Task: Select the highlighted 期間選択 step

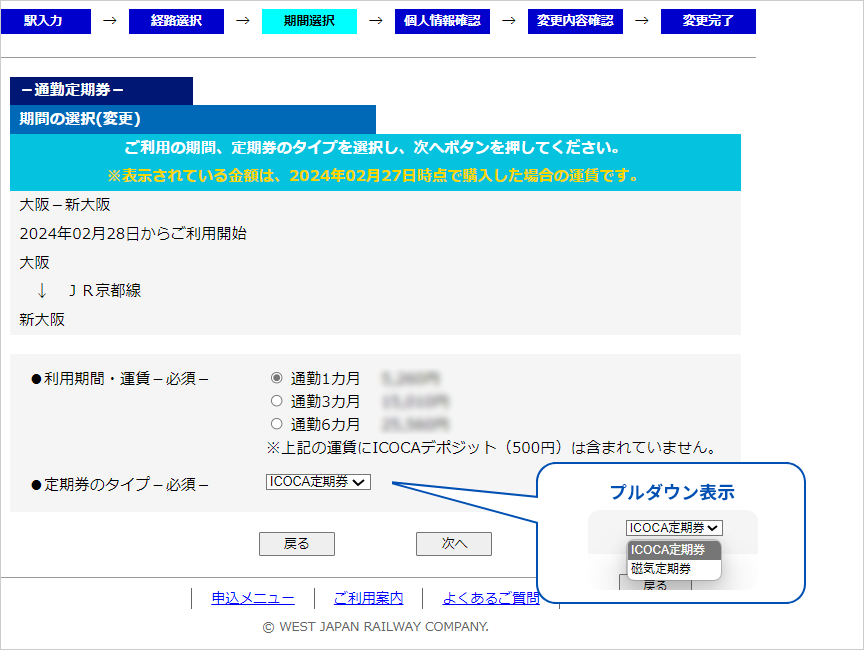Action: [309, 21]
